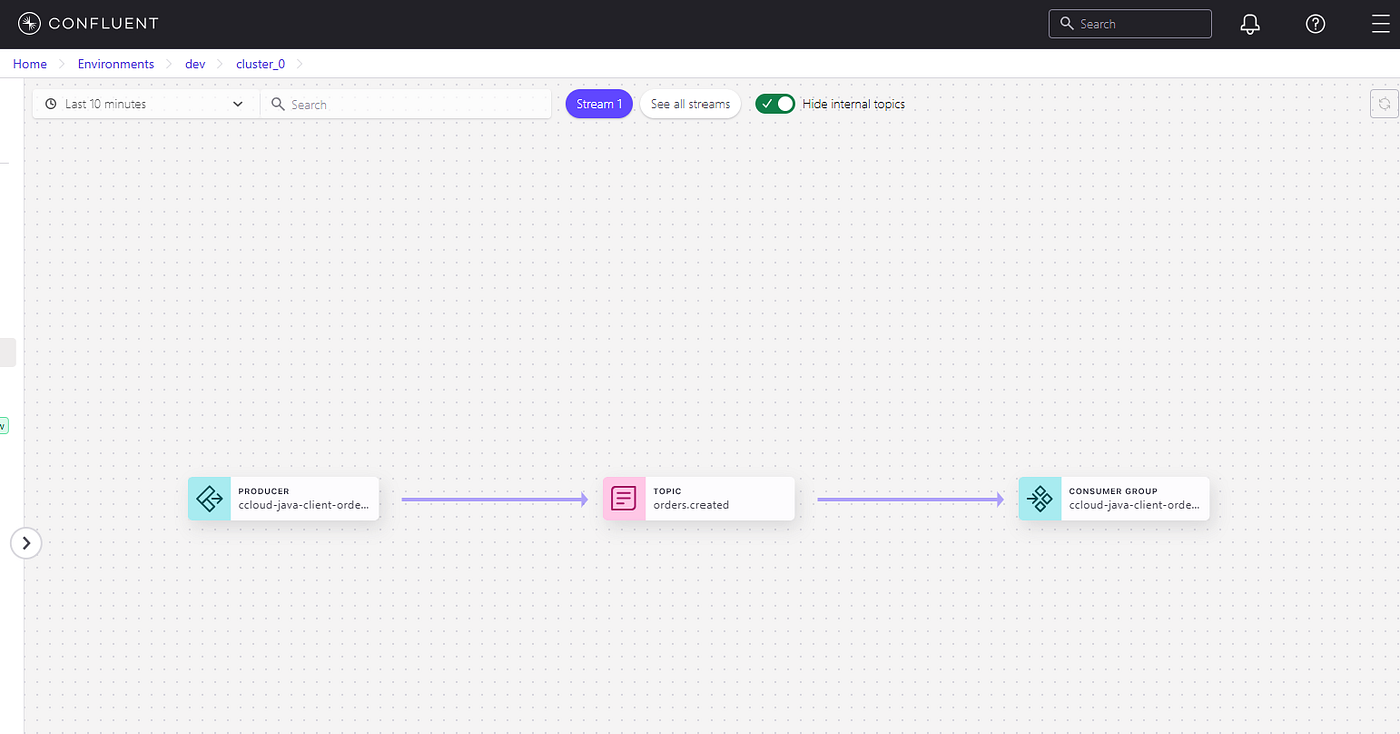The width and height of the screenshot is (1400, 734).
Task: Click the Hide internal topics label
Action: 853,104
